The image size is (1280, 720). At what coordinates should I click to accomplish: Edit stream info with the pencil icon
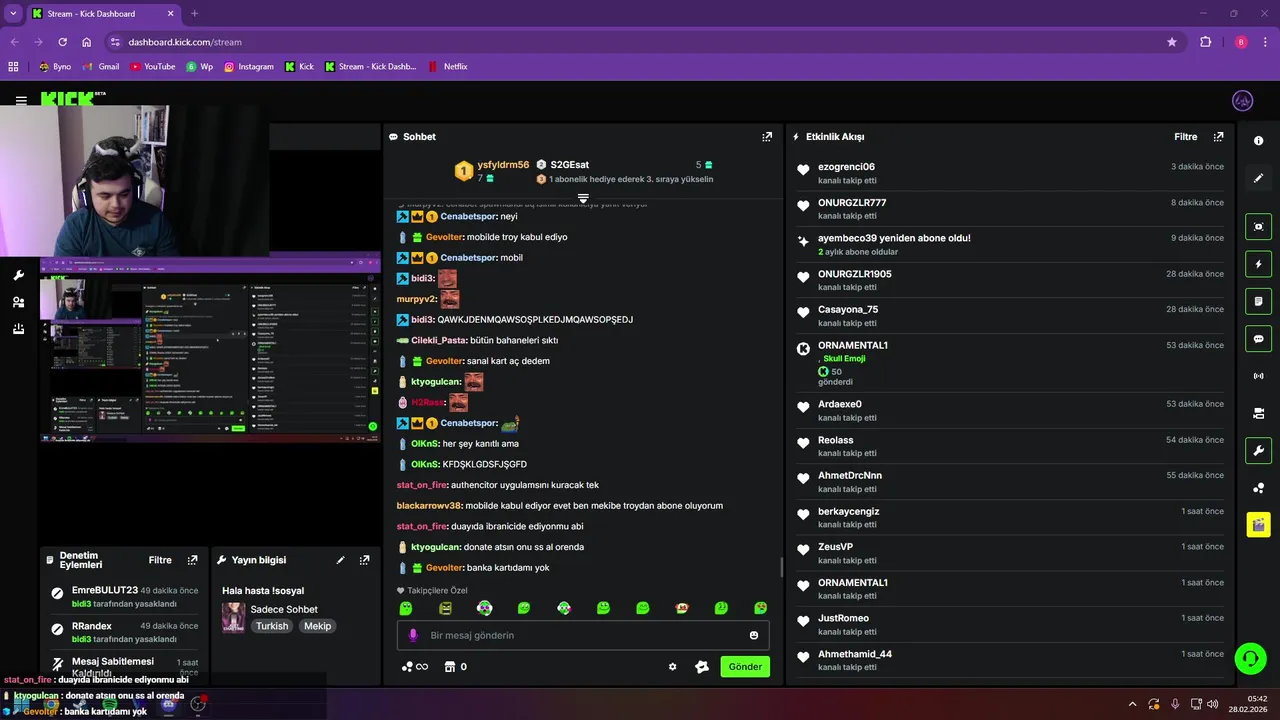point(340,560)
